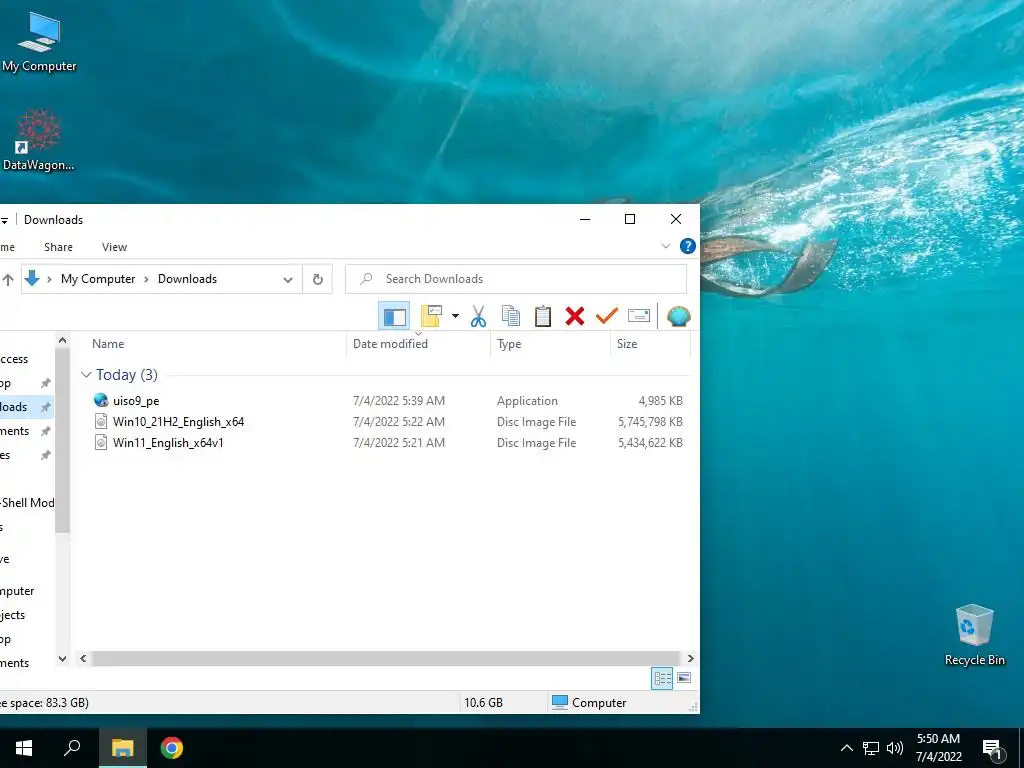This screenshot has height=768, width=1024.
Task: Expand the breadcrumb chevron after My Computer
Action: 146,280
